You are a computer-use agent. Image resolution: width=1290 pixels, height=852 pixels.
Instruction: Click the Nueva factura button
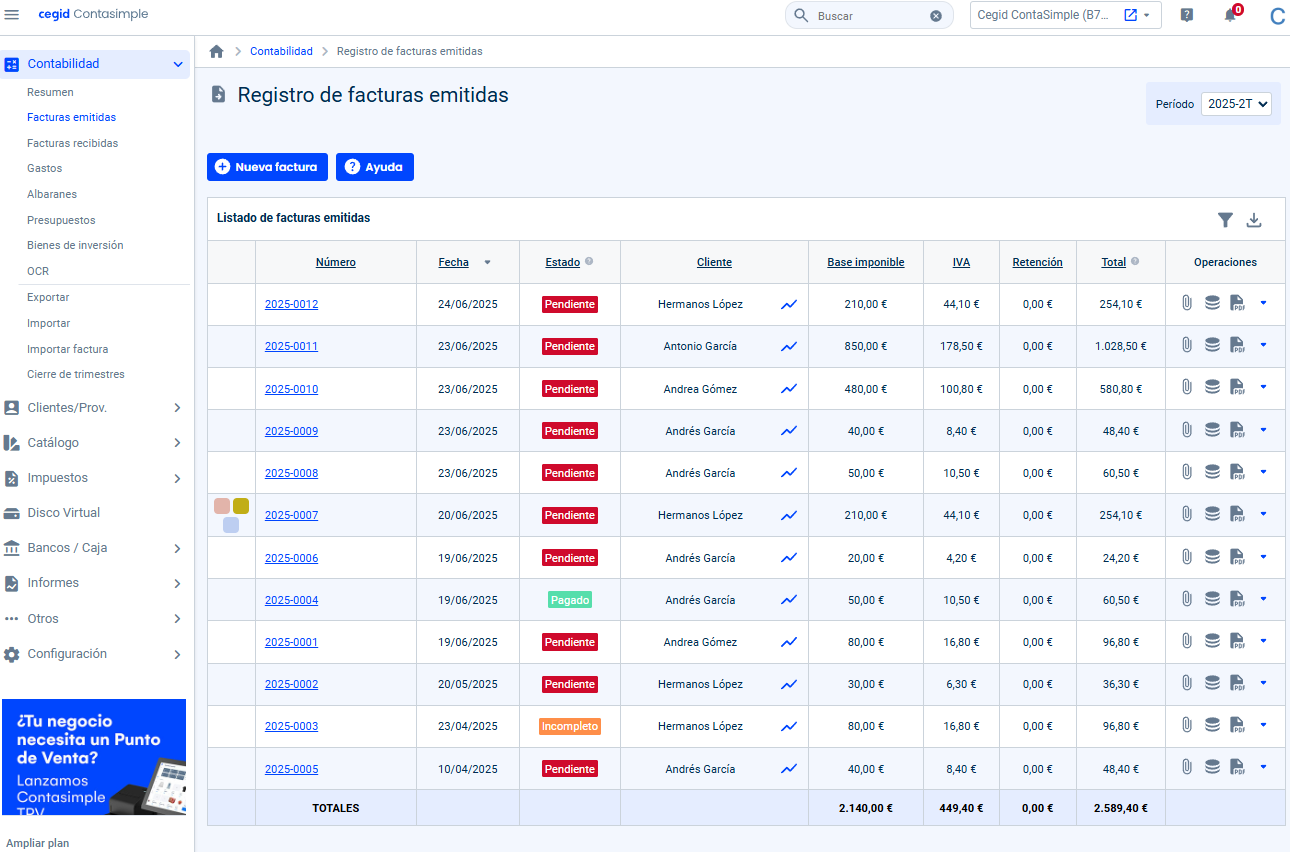click(267, 167)
